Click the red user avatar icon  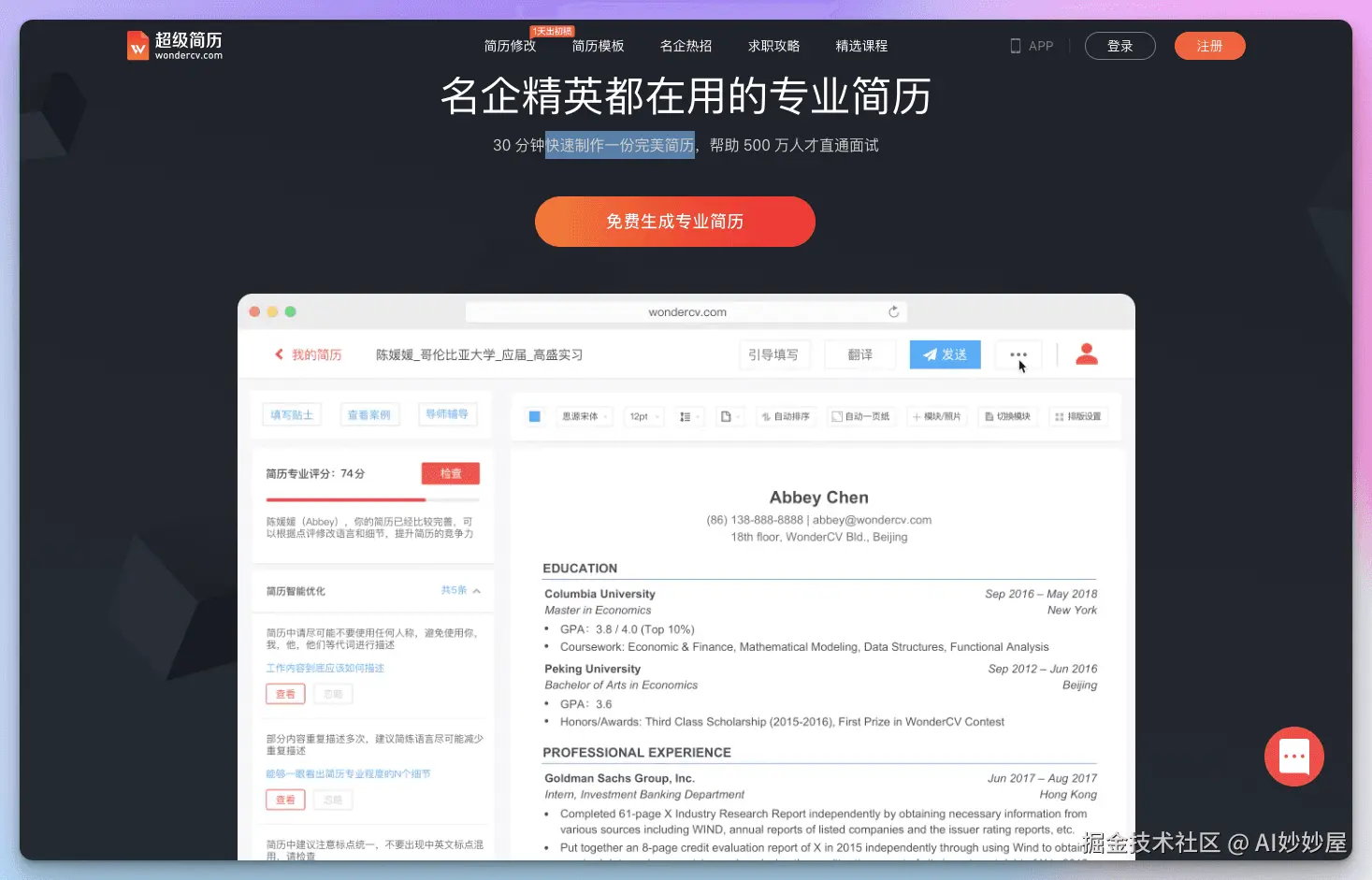point(1086,354)
